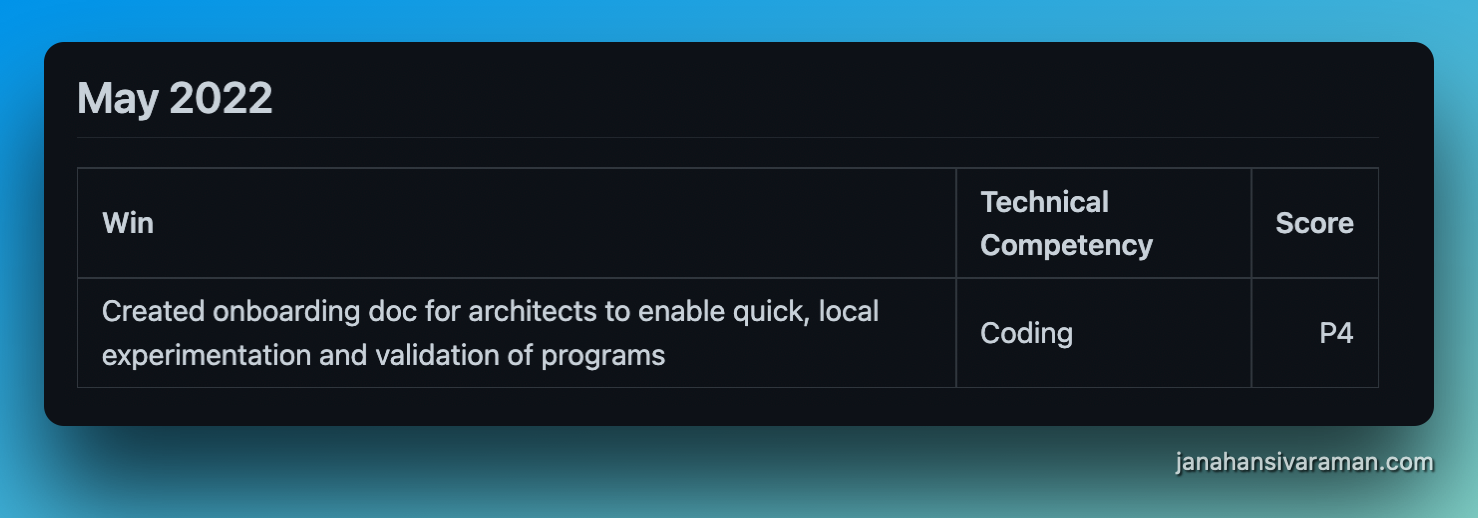Click the word Competency in the header
This screenshot has height=518, width=1478.
1066,245
